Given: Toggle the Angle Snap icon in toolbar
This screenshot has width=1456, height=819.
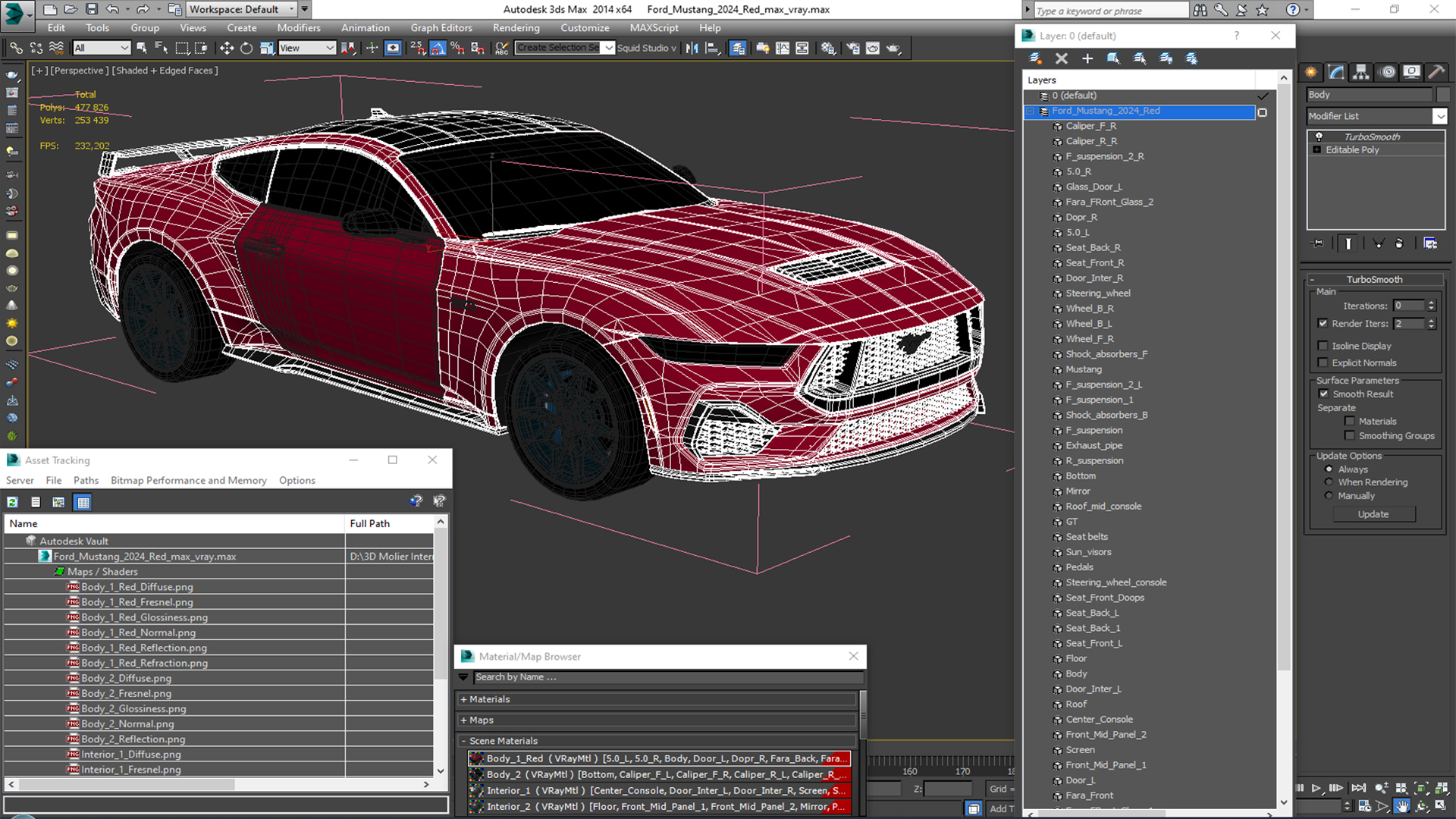Looking at the screenshot, I should (438, 48).
